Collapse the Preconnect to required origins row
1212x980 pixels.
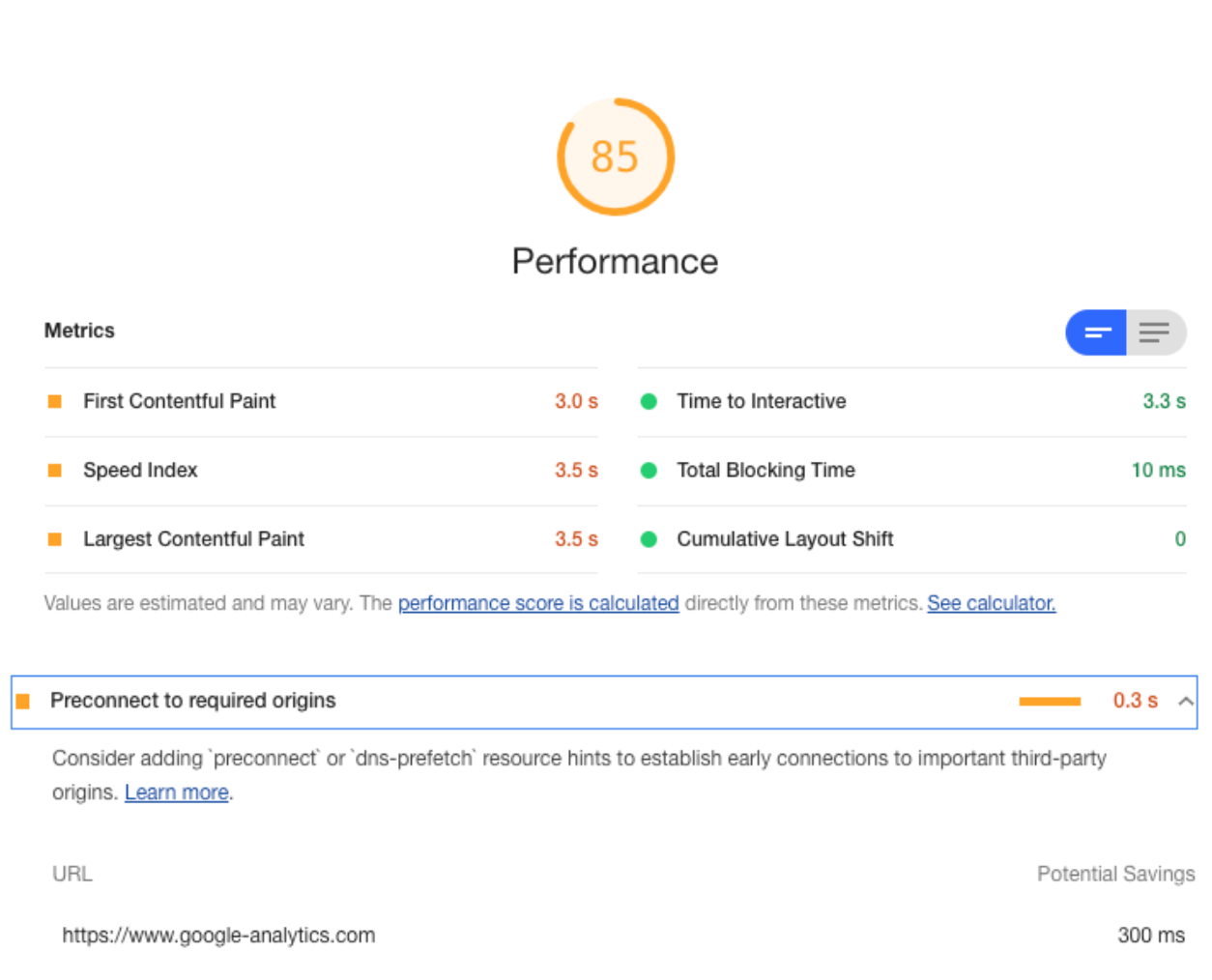pyautogui.click(x=604, y=702)
